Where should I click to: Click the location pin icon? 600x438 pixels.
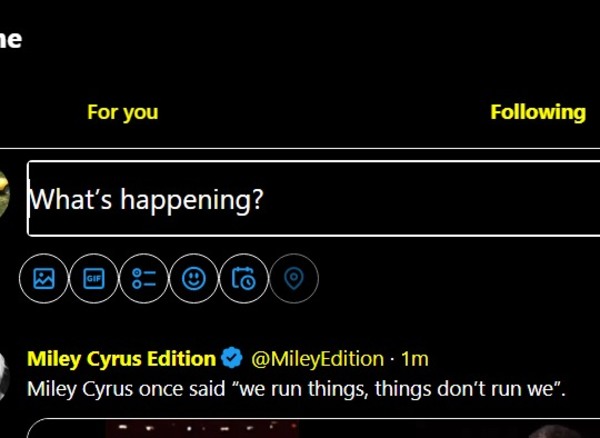tap(293, 279)
